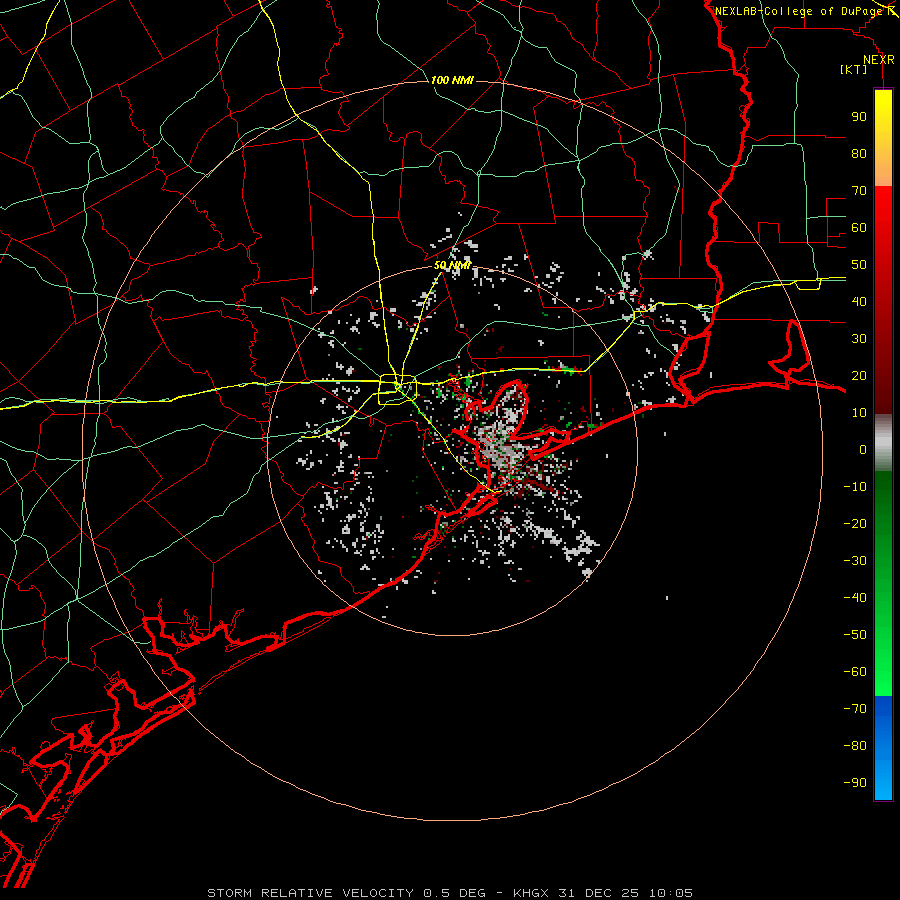This screenshot has height=900, width=900.
Task: Click the -10 value on the velocity scale
Action: [855, 487]
